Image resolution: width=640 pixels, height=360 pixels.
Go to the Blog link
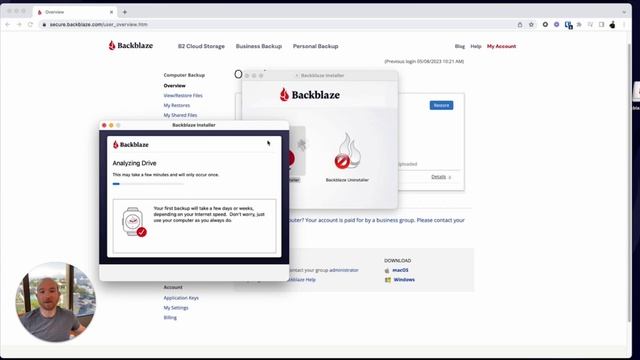tap(460, 46)
